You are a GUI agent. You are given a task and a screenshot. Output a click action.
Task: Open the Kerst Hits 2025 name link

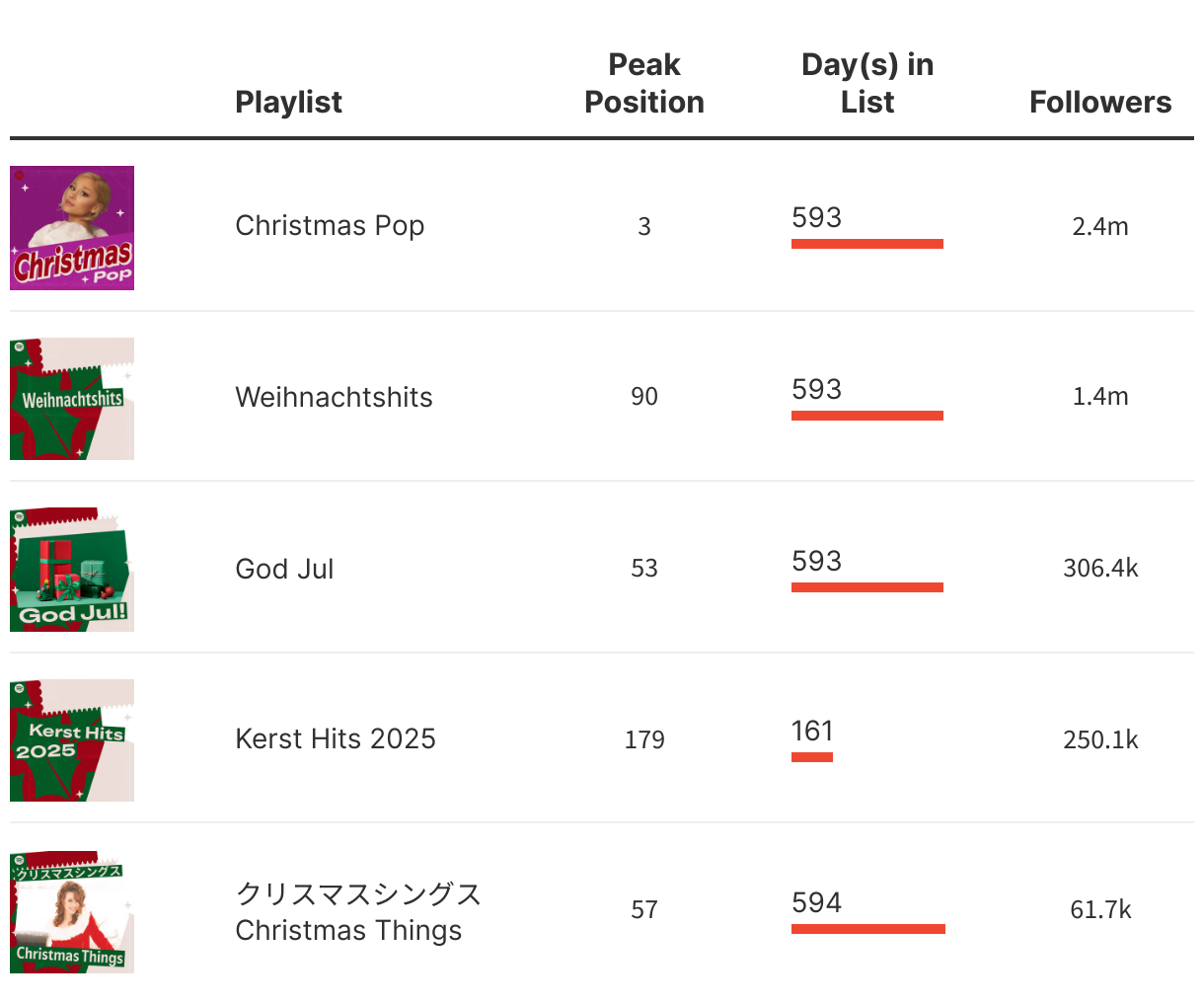pyautogui.click(x=336, y=739)
